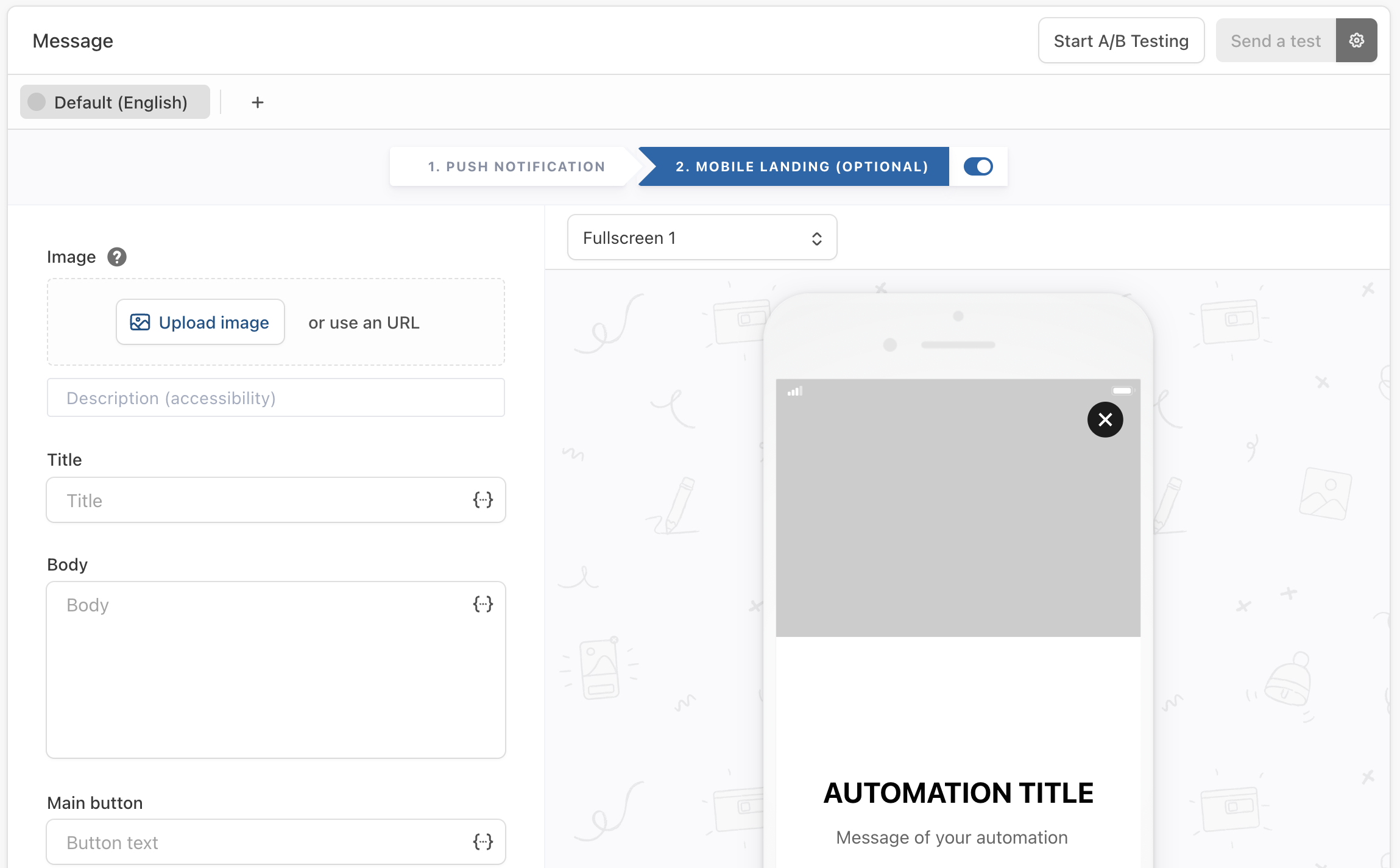
Task: Disable the Mobile Landing toggle switch
Action: coord(978,166)
